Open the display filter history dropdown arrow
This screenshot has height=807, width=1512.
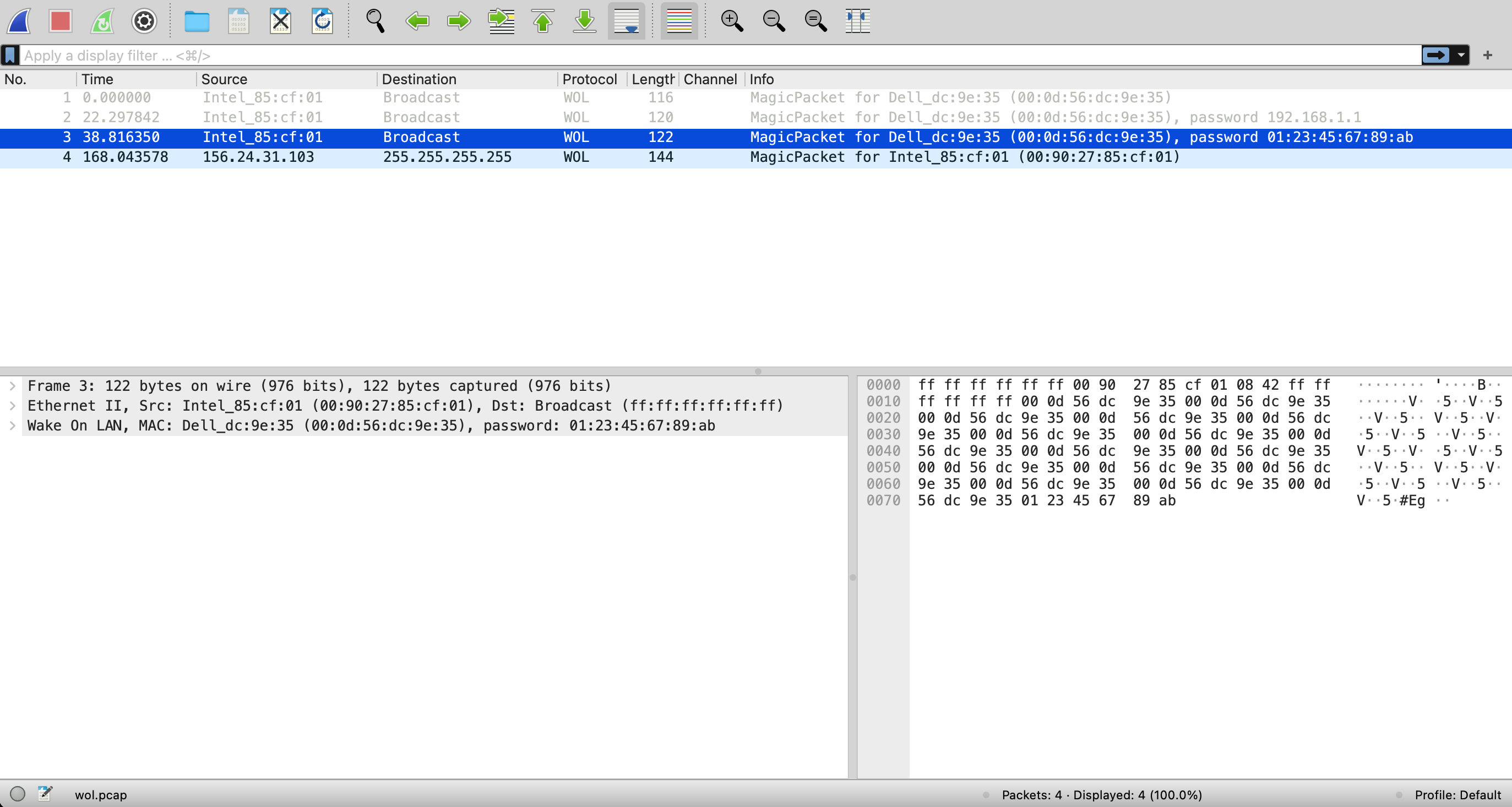click(1461, 55)
